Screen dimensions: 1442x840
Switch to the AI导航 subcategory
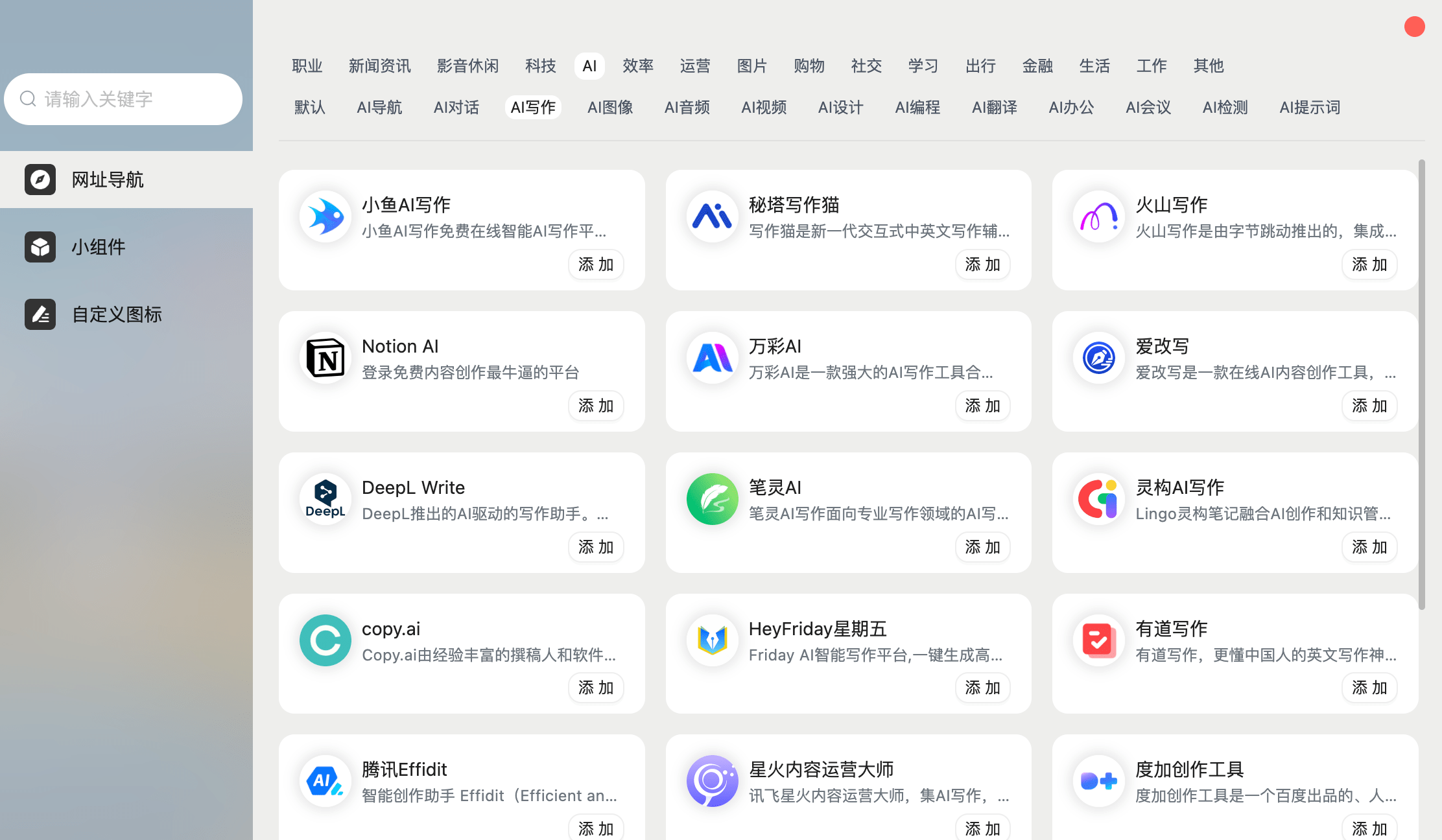[380, 108]
